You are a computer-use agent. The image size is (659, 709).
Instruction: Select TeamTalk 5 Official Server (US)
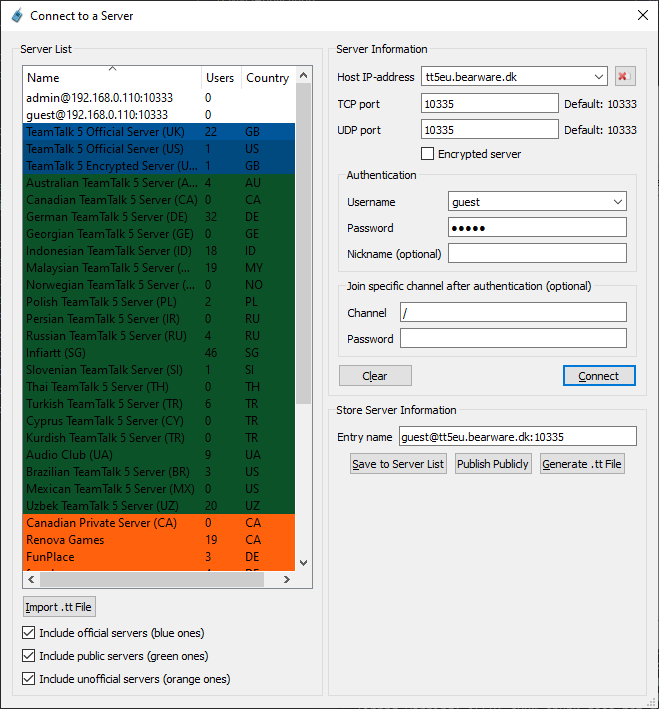[x=159, y=149]
